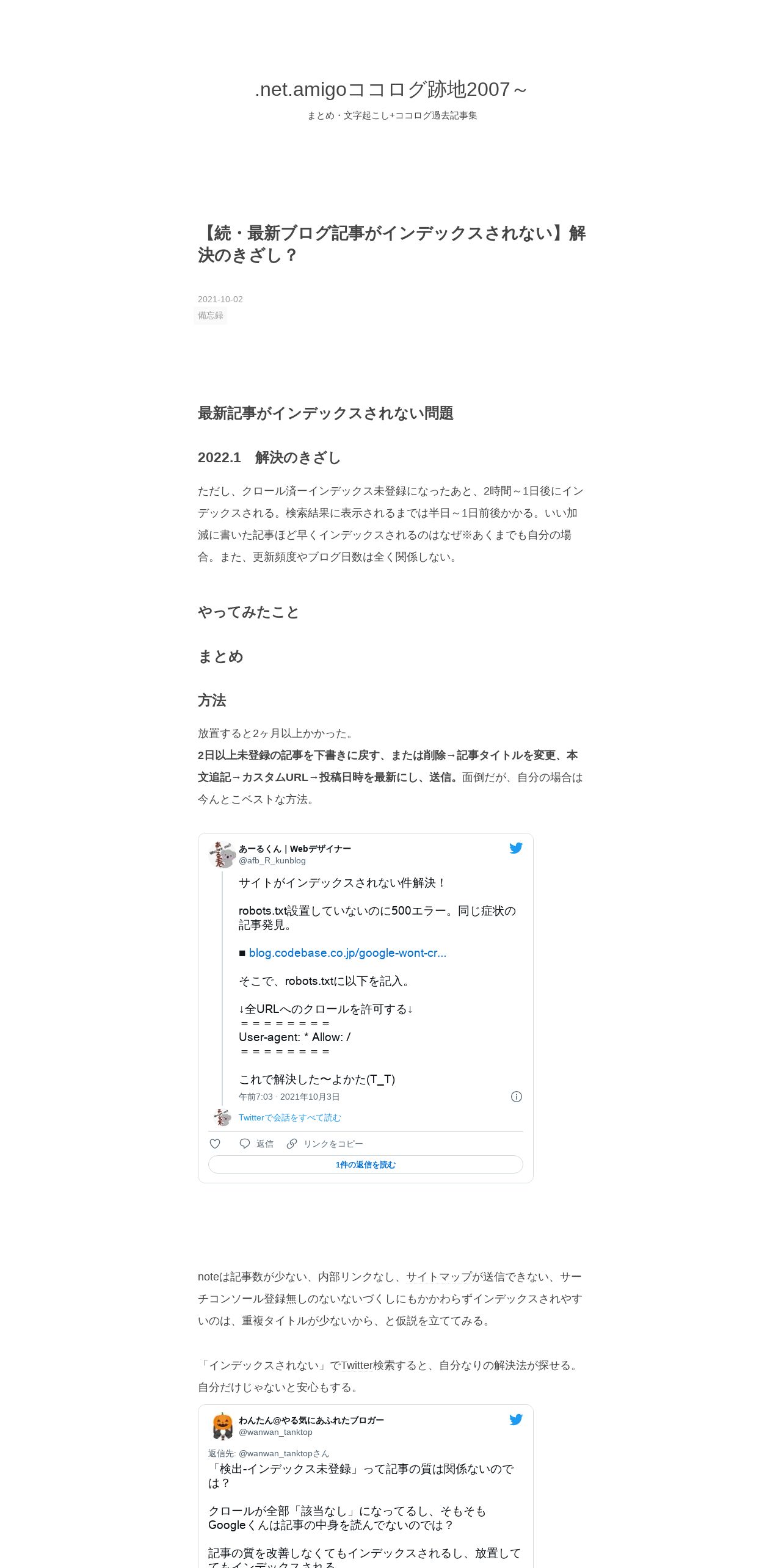Open the @wanwan_tanktop profile handle
The height and width of the screenshot is (1568, 784).
[275, 1432]
